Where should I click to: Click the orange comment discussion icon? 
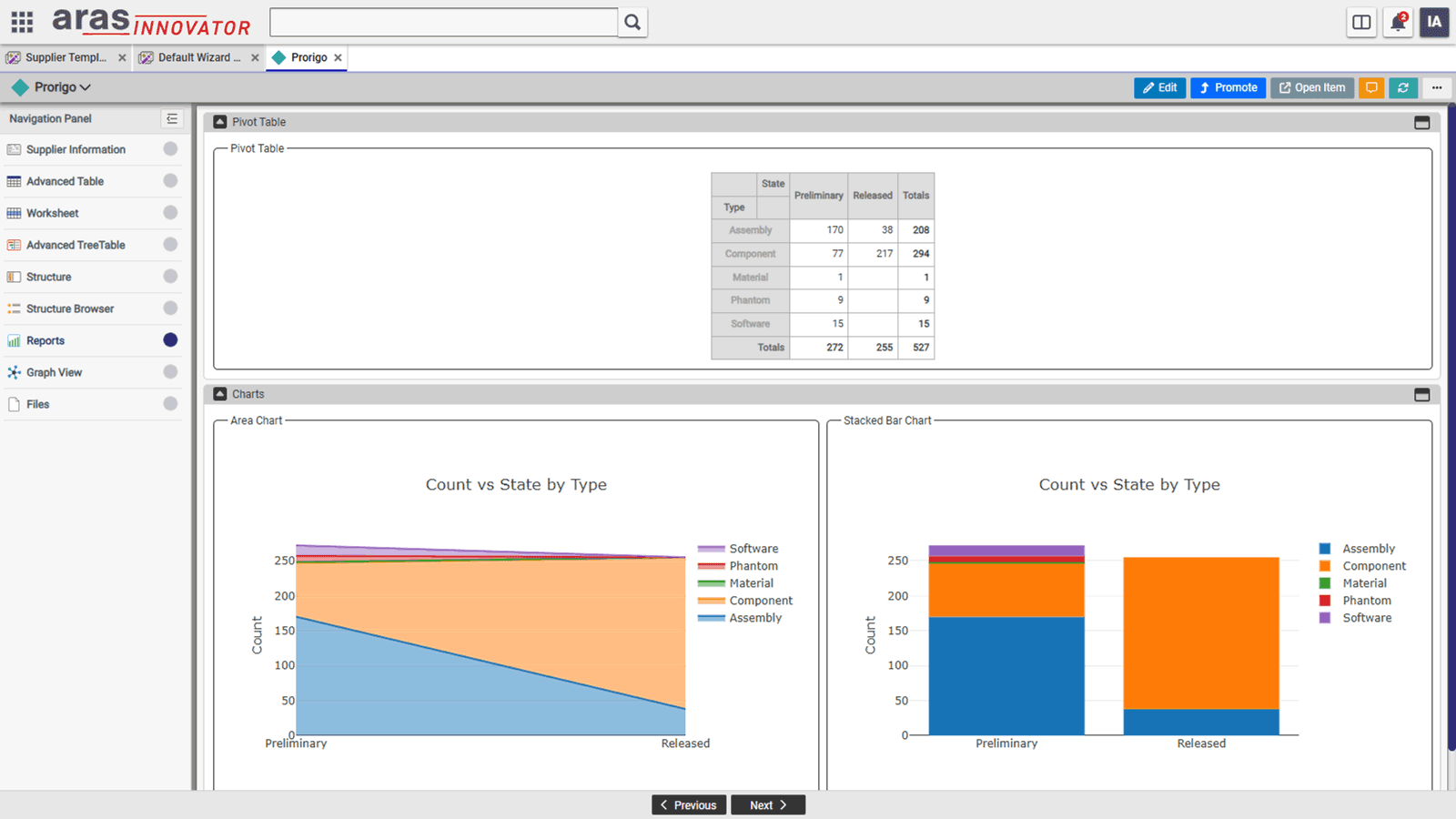1371,87
